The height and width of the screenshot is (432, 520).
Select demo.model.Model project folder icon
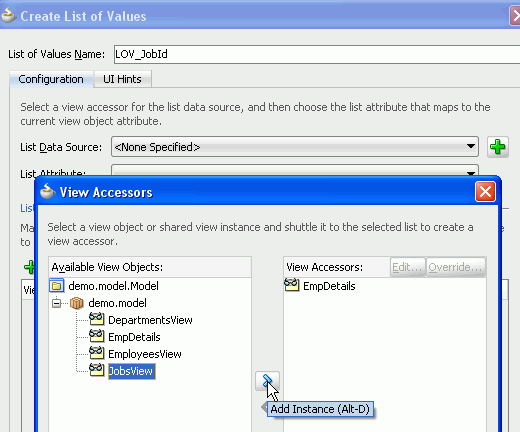57,286
